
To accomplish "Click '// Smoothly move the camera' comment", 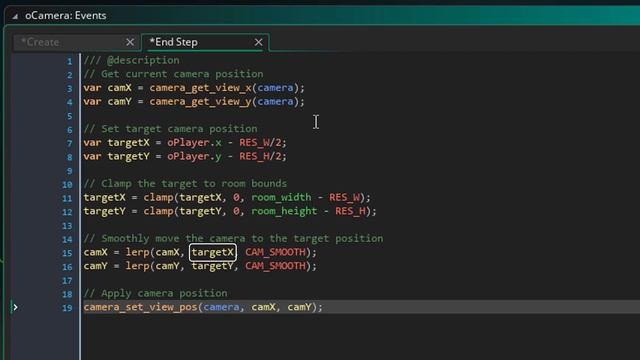I will coord(233,238).
